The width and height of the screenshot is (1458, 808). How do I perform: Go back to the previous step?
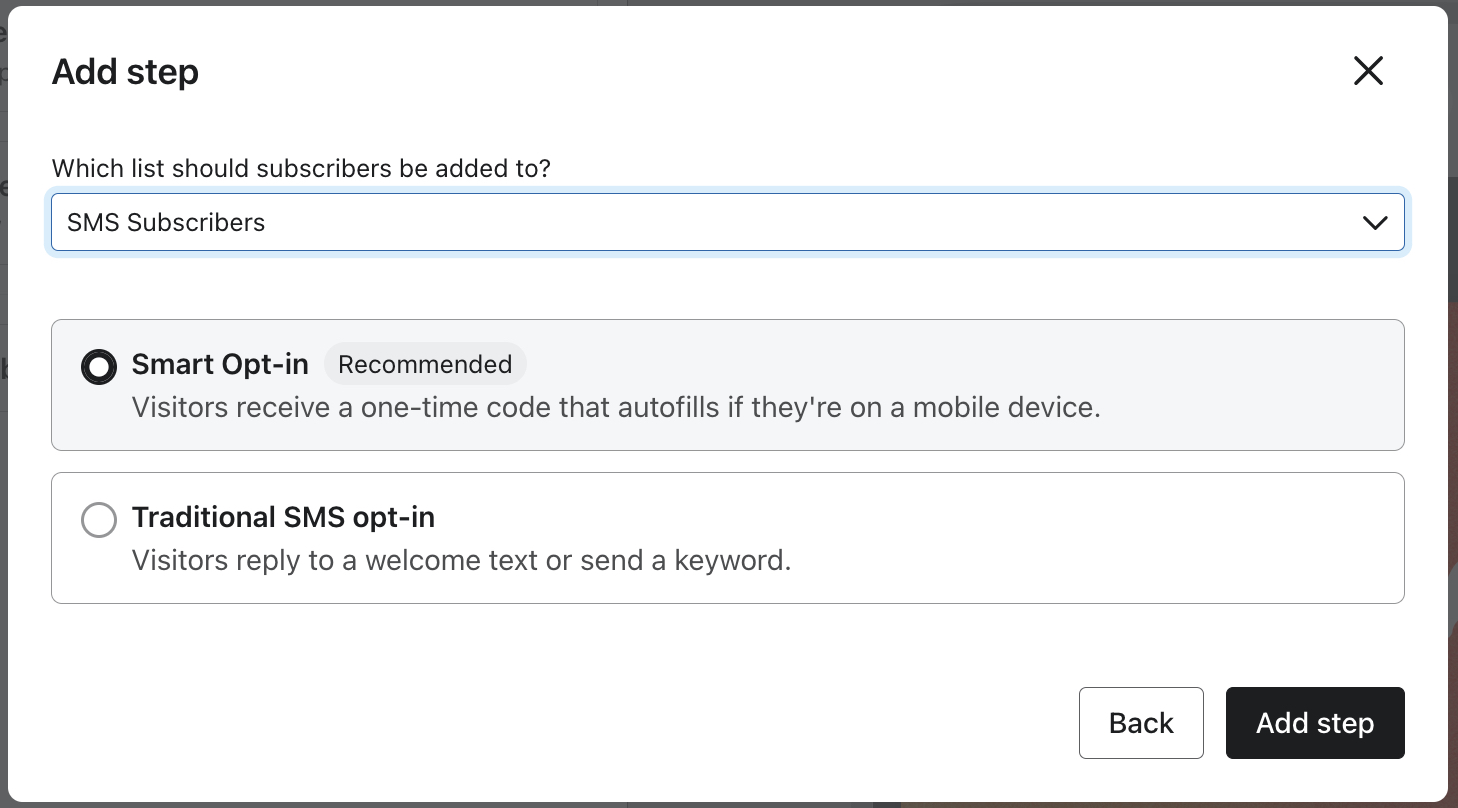(1141, 723)
